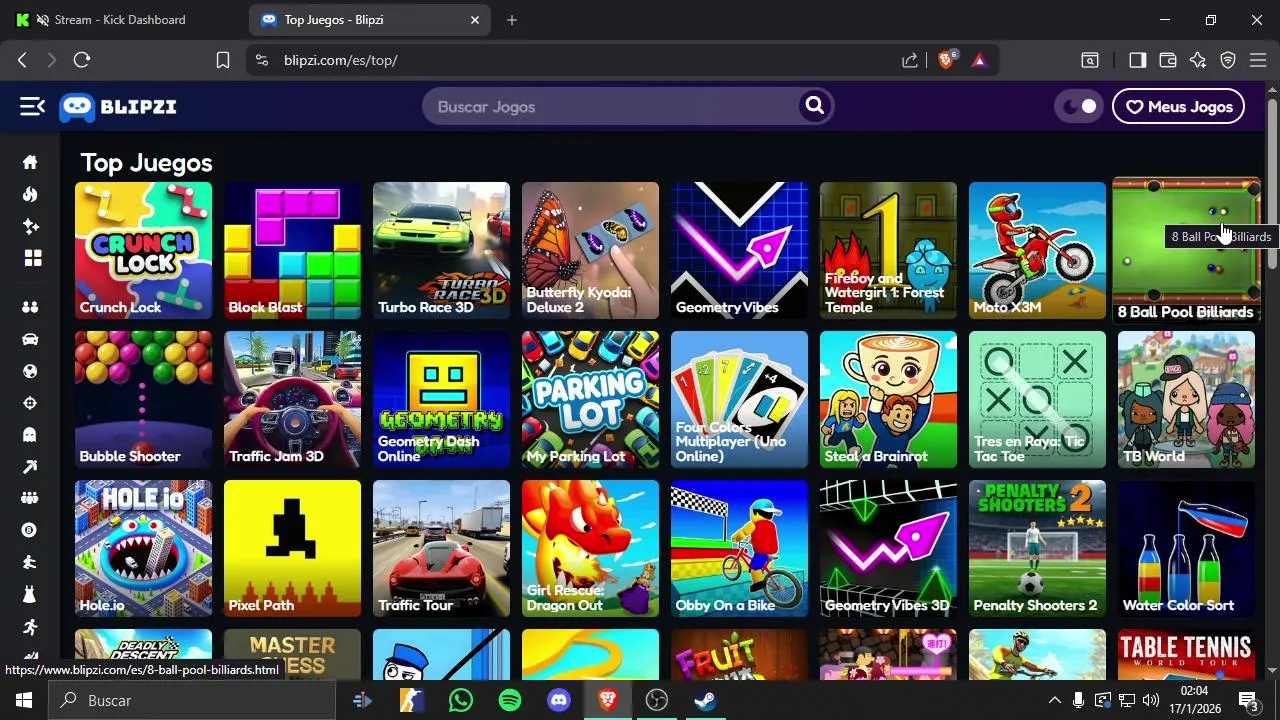Open Leo AI sparkle icon
1280x720 pixels.
point(1198,60)
